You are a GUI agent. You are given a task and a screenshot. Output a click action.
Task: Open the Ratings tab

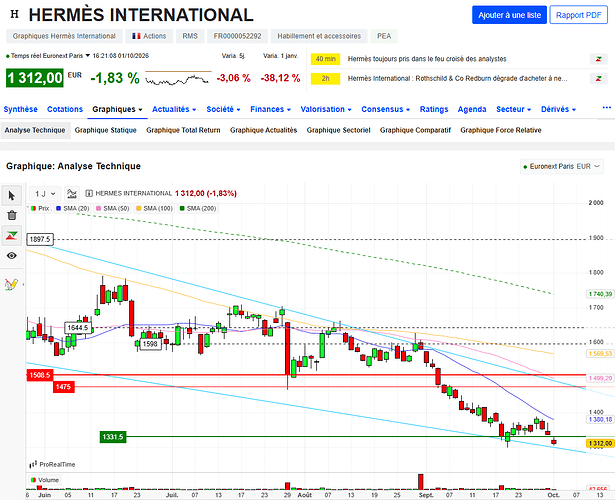point(434,109)
